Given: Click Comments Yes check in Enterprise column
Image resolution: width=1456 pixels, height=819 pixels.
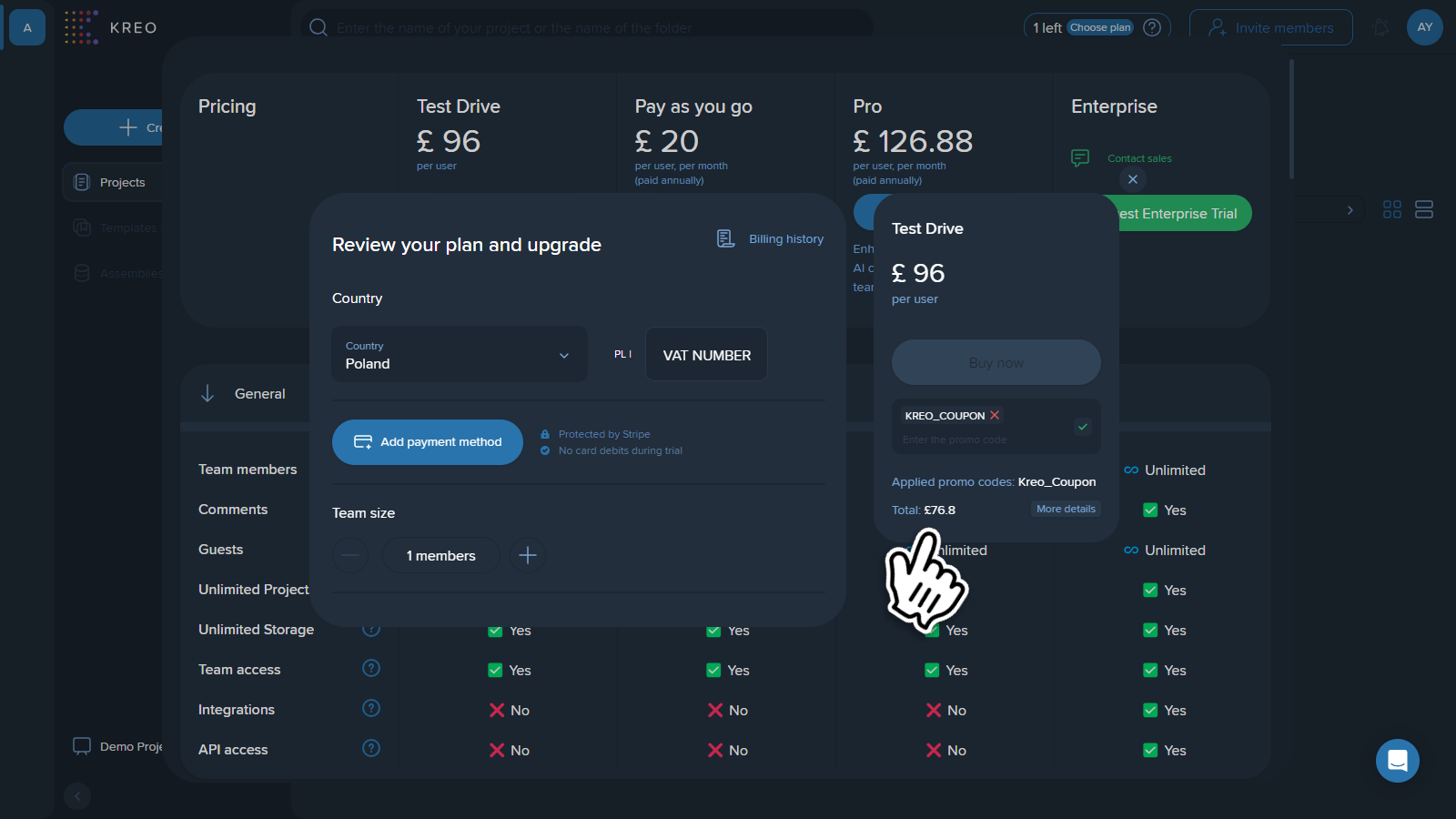Looking at the screenshot, I should [1150, 510].
